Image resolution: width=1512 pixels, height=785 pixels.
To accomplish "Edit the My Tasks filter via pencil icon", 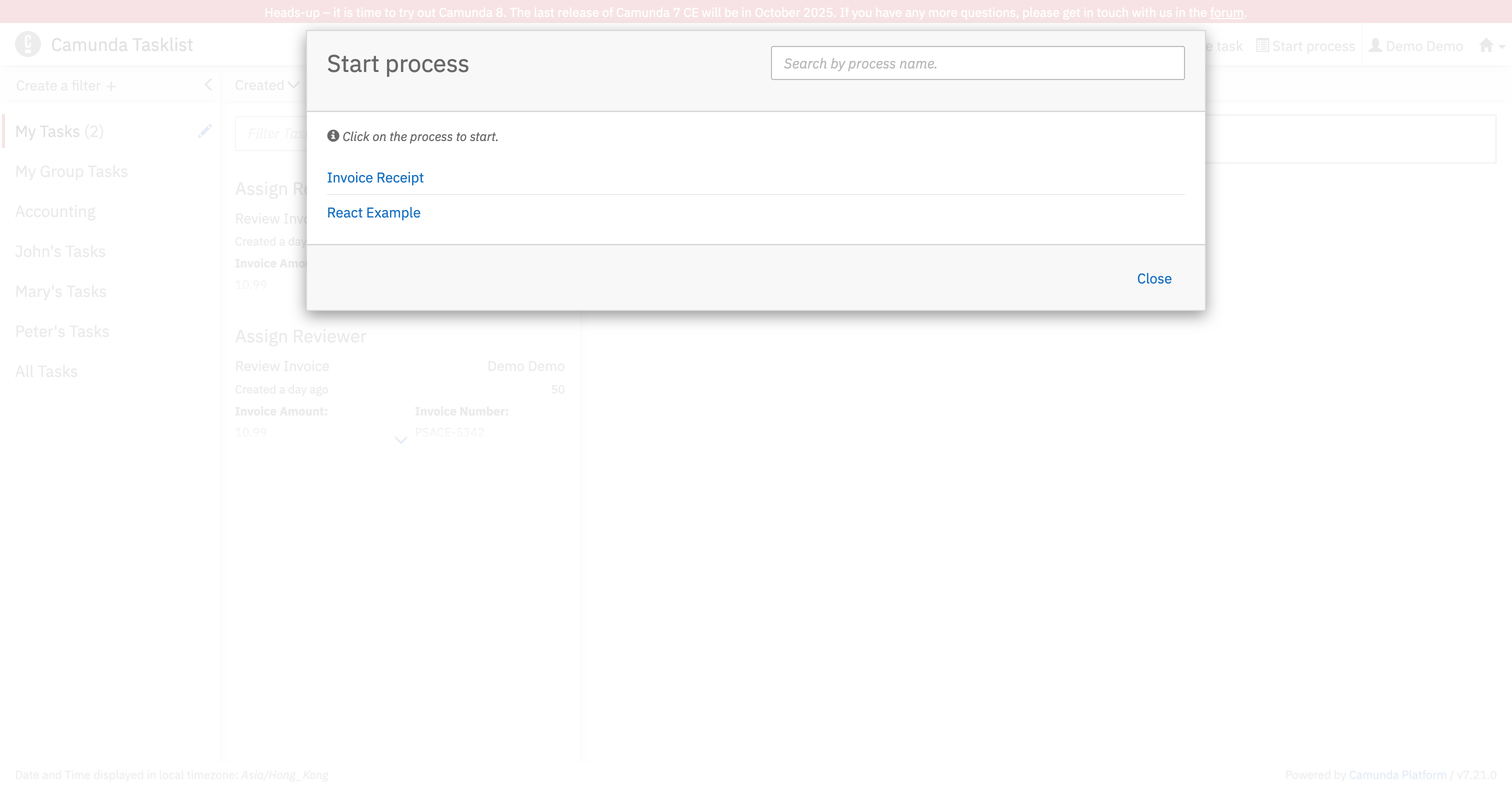I will pos(204,131).
